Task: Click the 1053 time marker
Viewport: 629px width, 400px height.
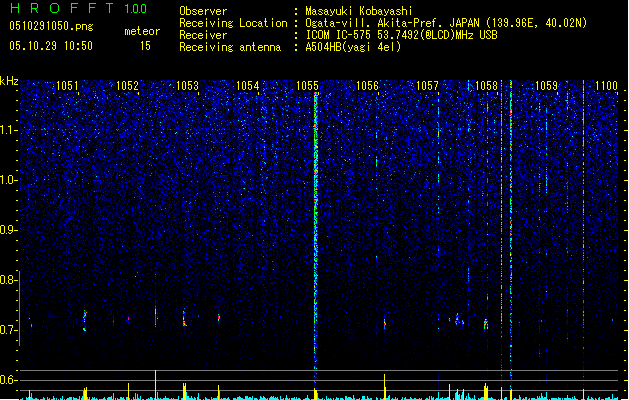Action: click(x=187, y=86)
